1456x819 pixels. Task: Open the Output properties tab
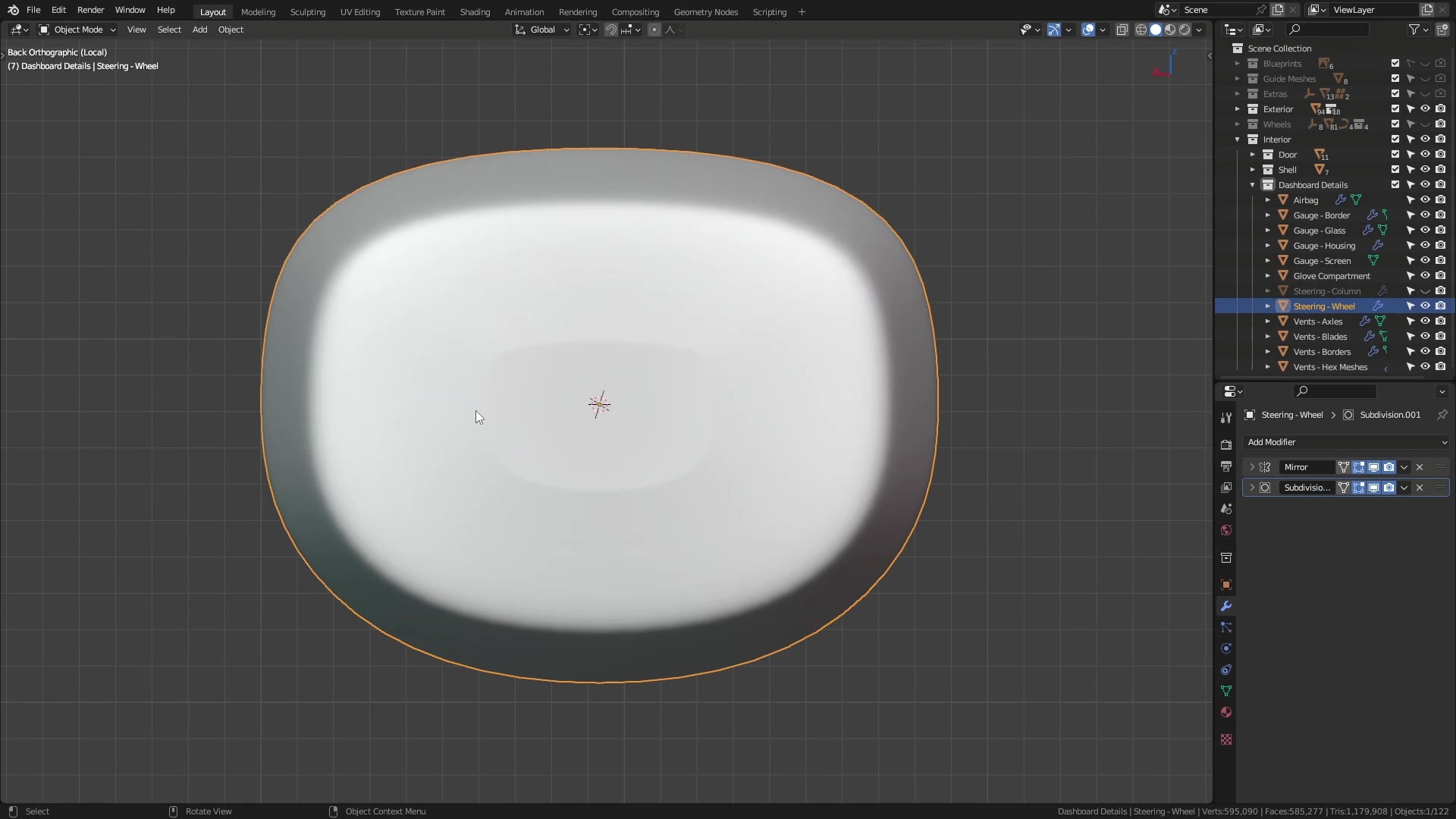[x=1226, y=466]
